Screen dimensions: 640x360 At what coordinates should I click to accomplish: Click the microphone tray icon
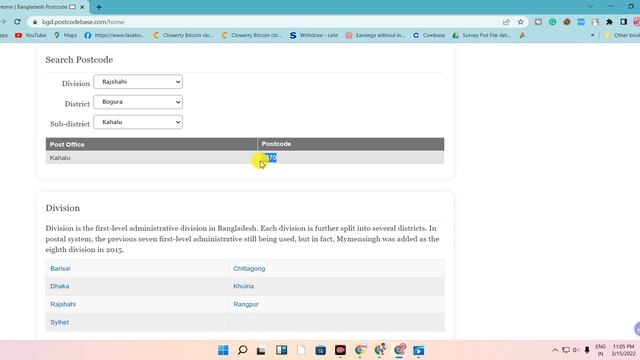tap(587, 350)
